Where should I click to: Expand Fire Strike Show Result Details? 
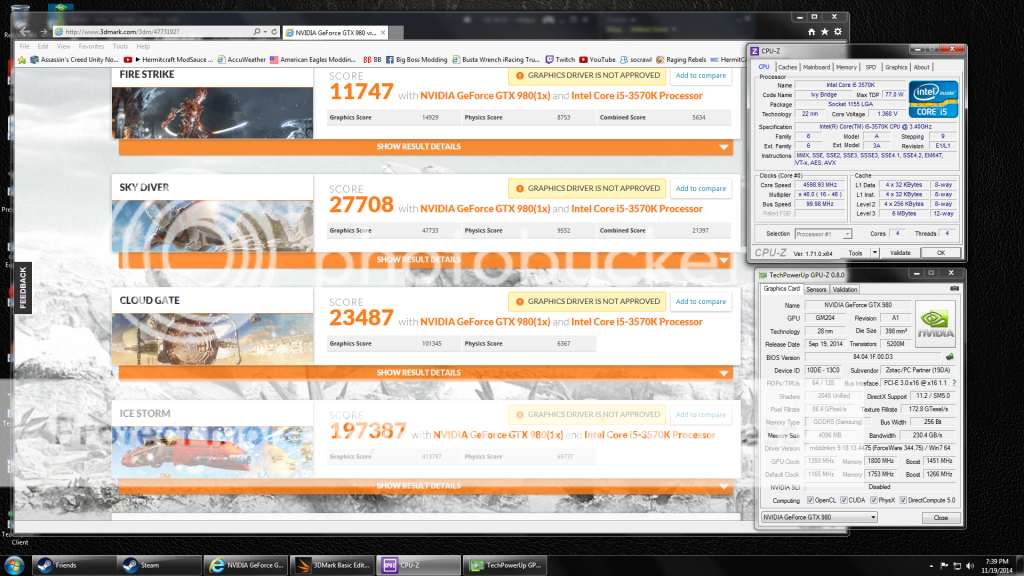(426, 147)
